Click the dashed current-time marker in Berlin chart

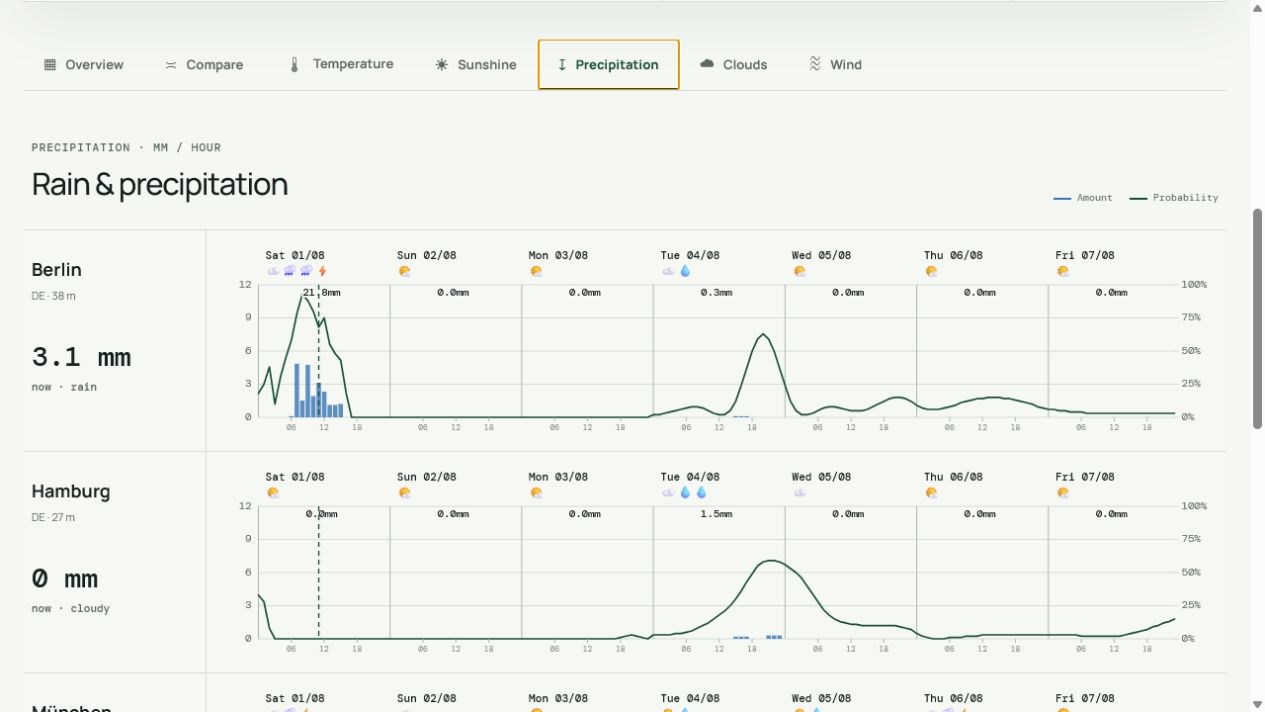click(x=319, y=350)
